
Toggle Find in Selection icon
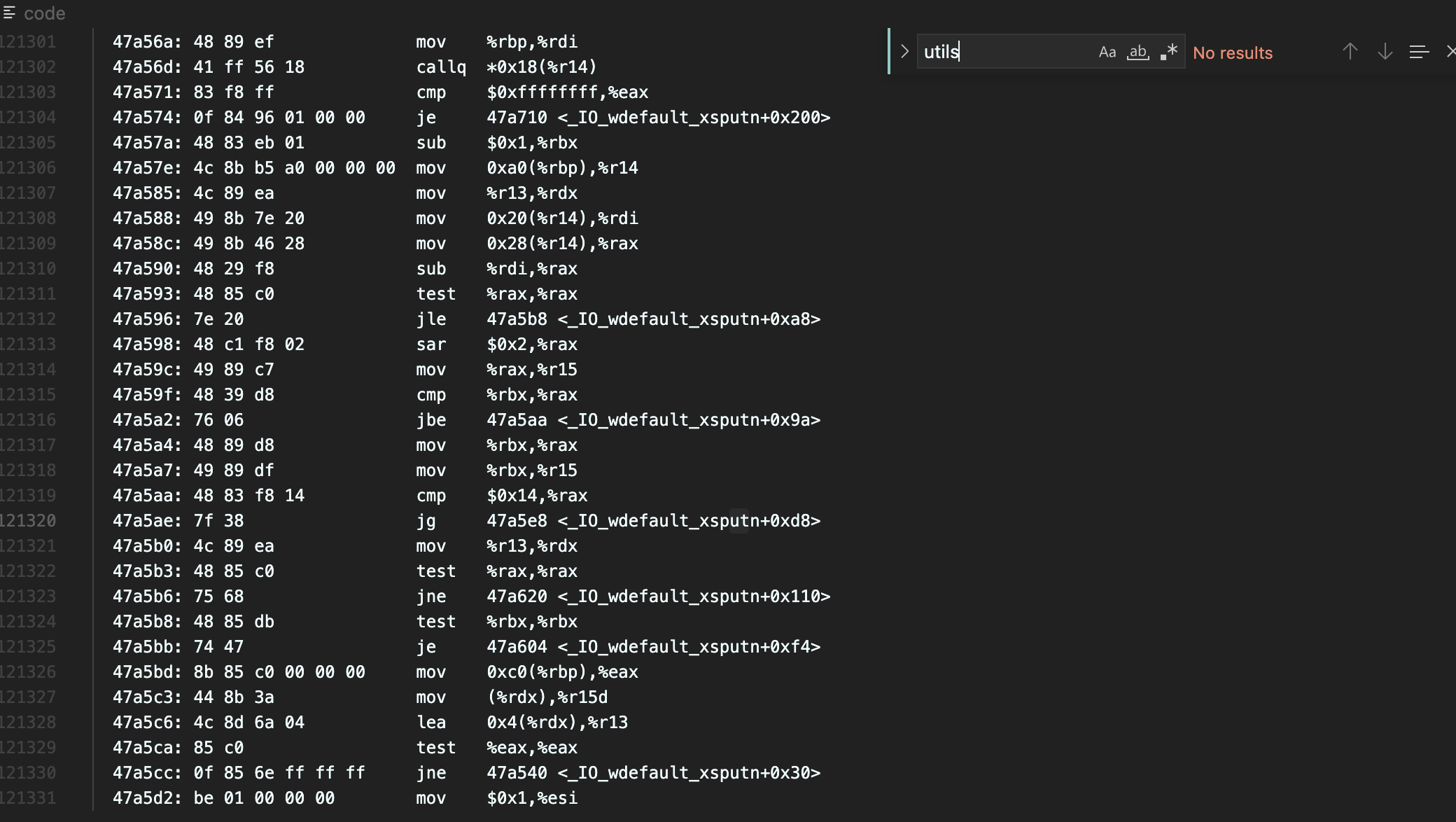1419,52
